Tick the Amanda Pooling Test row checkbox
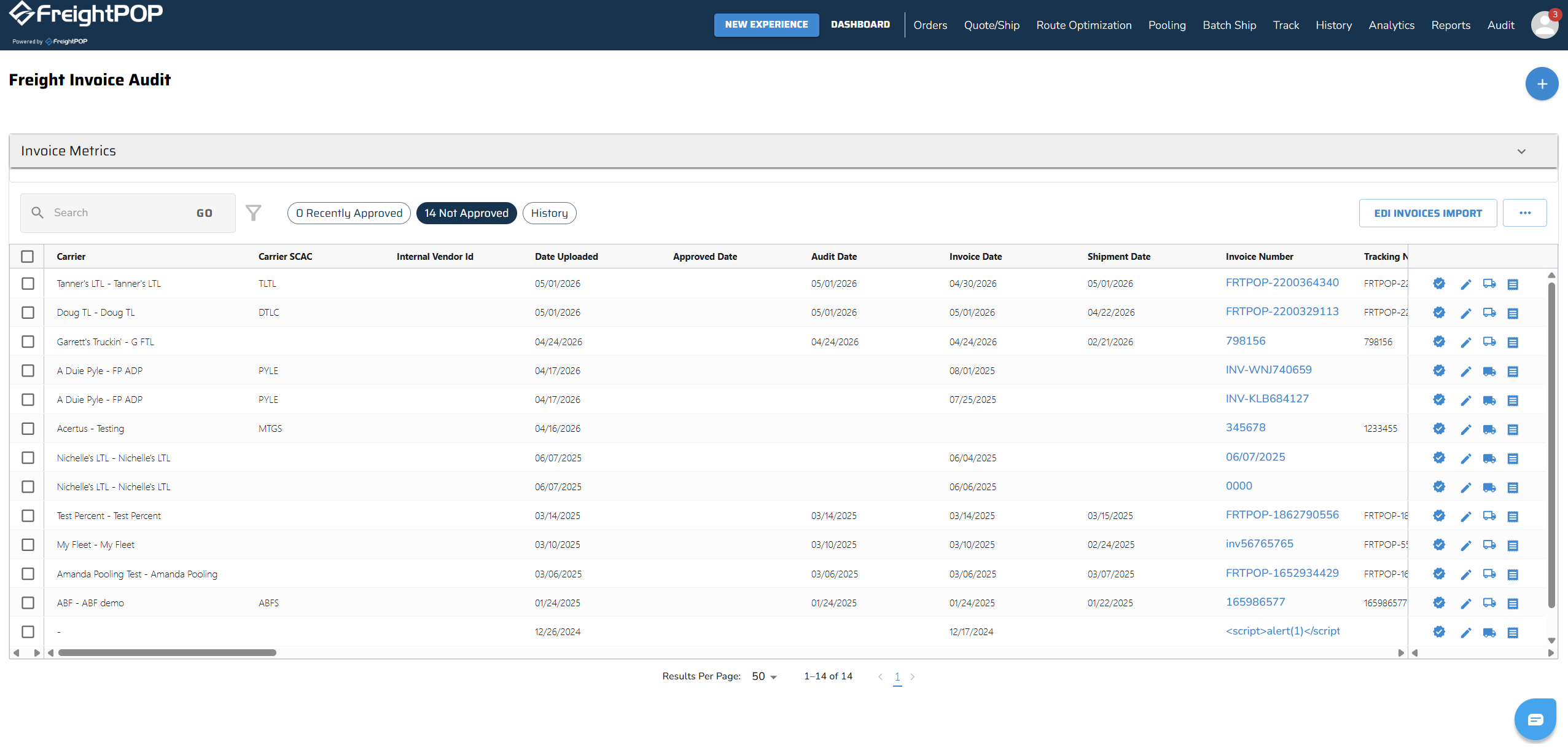Screen dimensions: 1568x750 pyautogui.click(x=28, y=574)
